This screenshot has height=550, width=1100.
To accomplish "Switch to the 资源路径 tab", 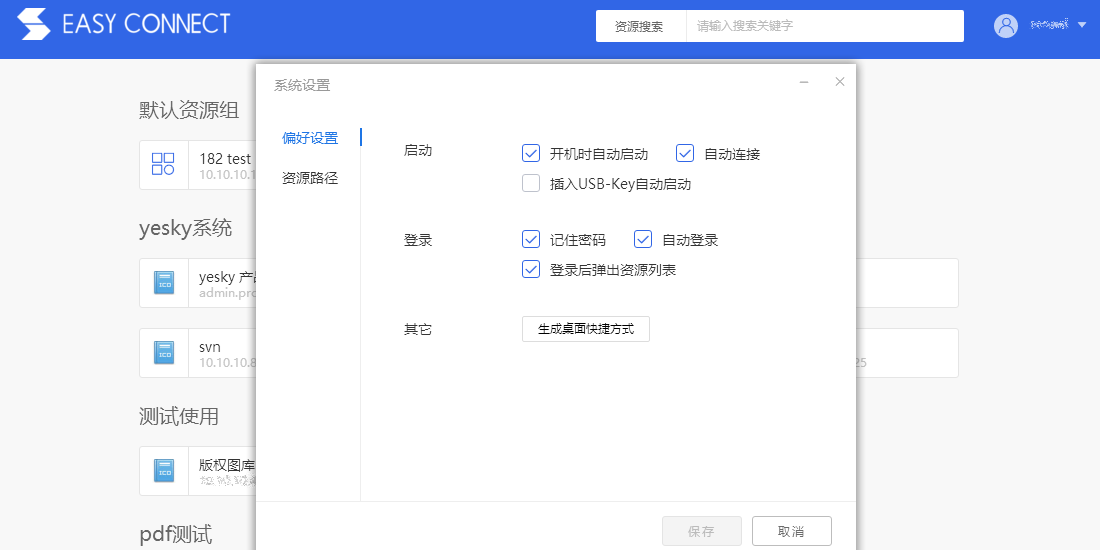I will coord(310,178).
